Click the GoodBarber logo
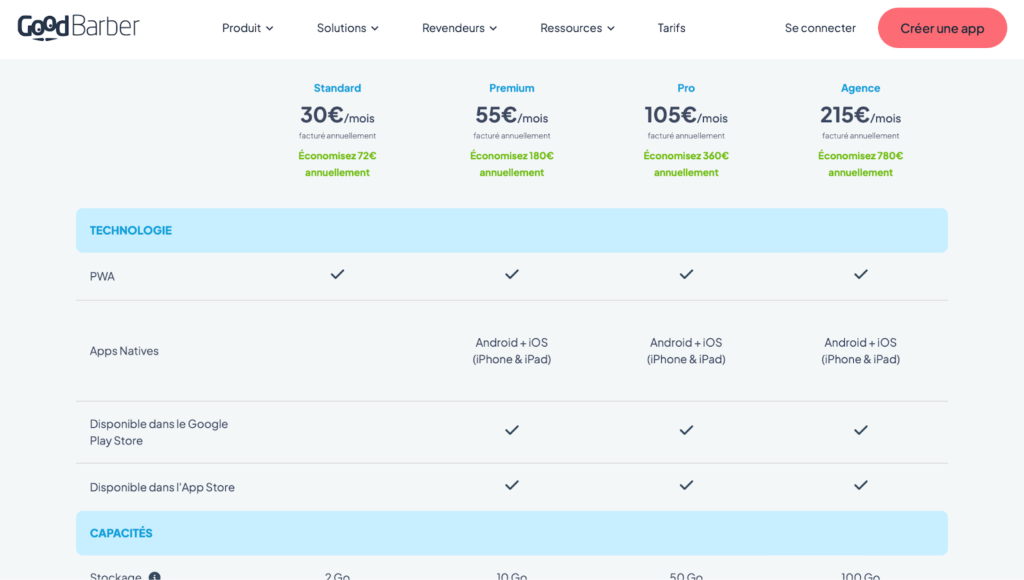 tap(78, 27)
